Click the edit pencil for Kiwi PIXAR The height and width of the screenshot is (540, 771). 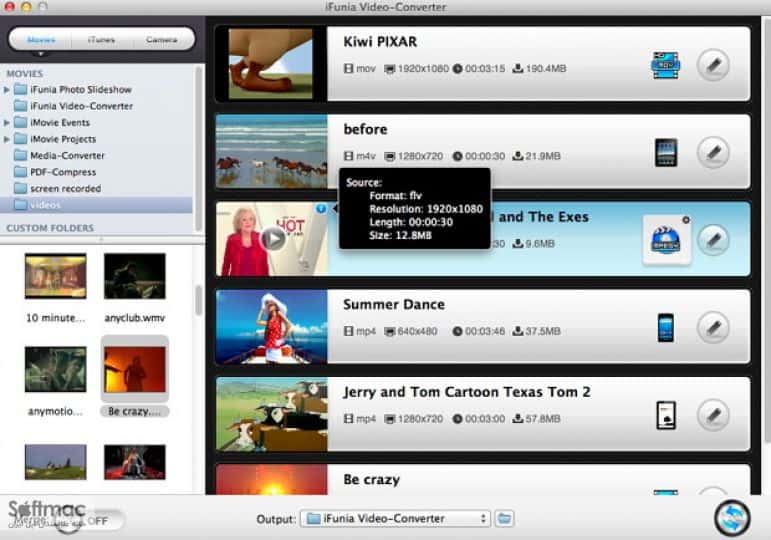point(713,64)
